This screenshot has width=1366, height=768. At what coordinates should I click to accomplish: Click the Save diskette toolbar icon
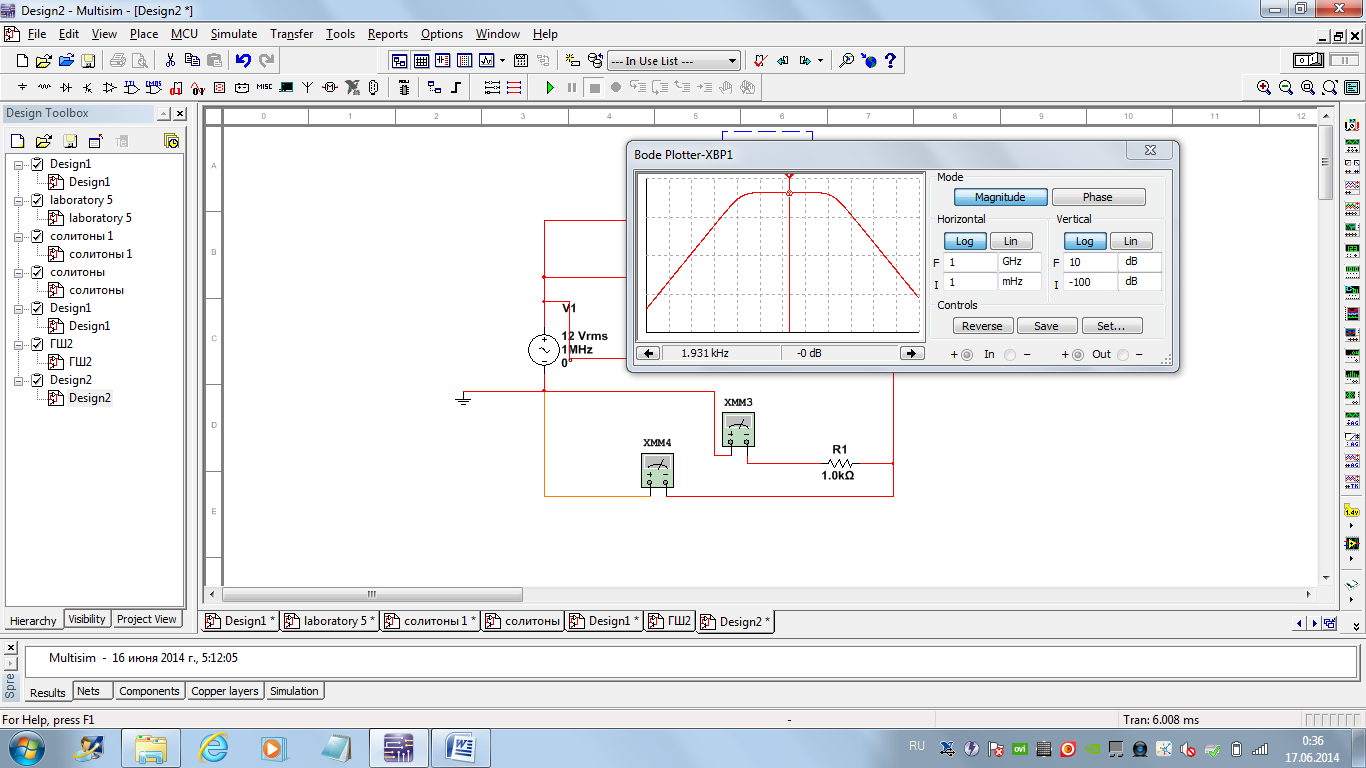pos(88,61)
